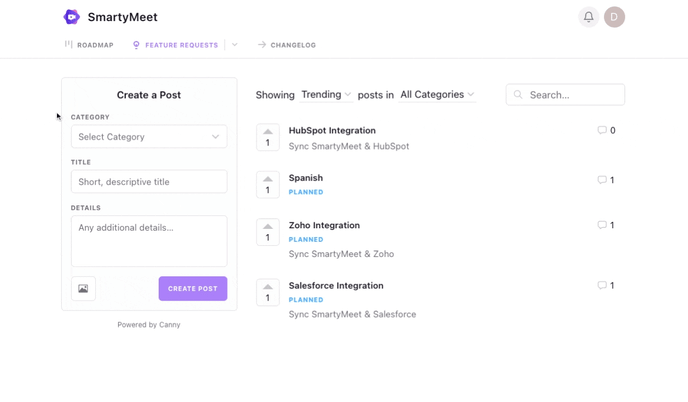Change the Trending sort dropdown

coord(326,95)
